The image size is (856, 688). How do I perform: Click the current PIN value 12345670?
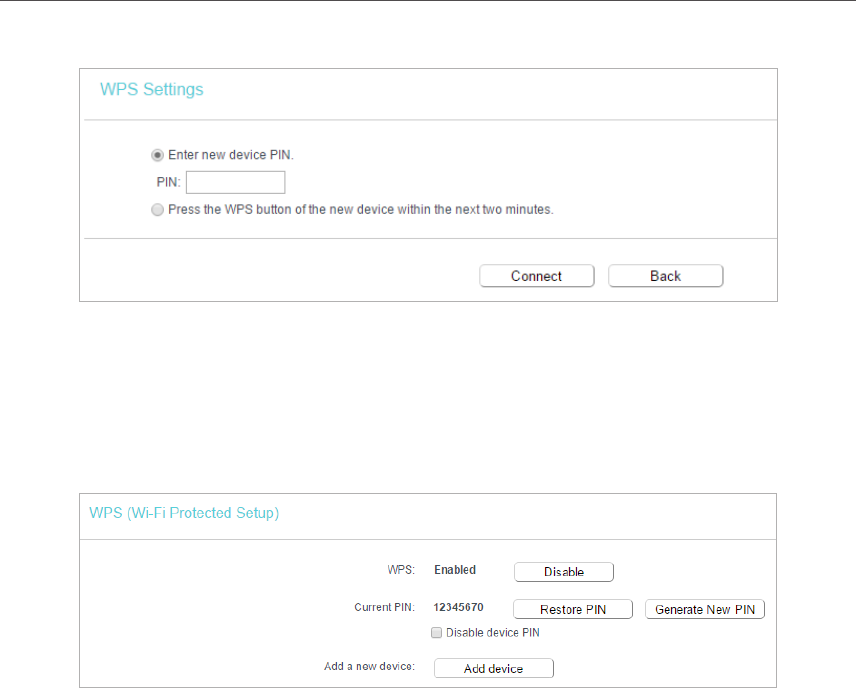(458, 607)
